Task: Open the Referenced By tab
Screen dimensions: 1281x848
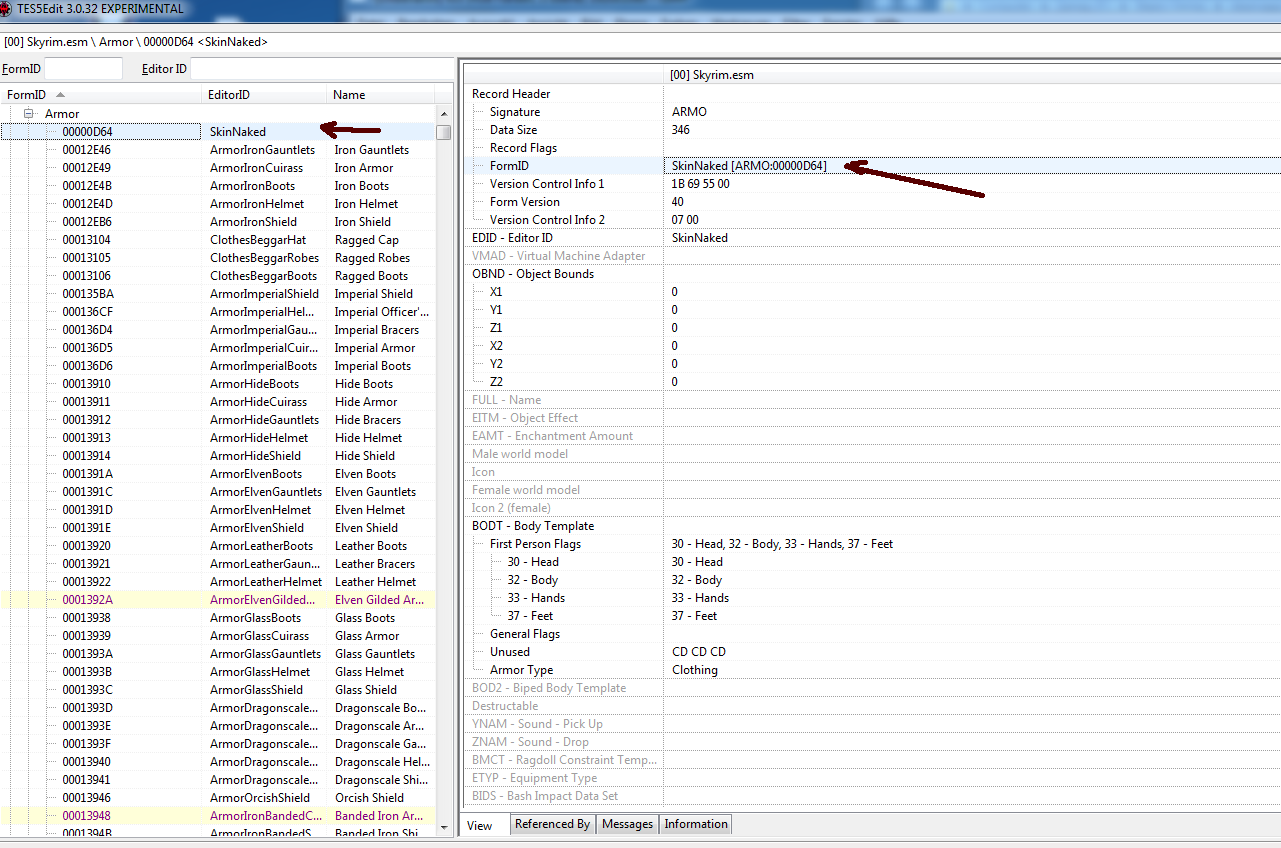Action: pos(552,824)
